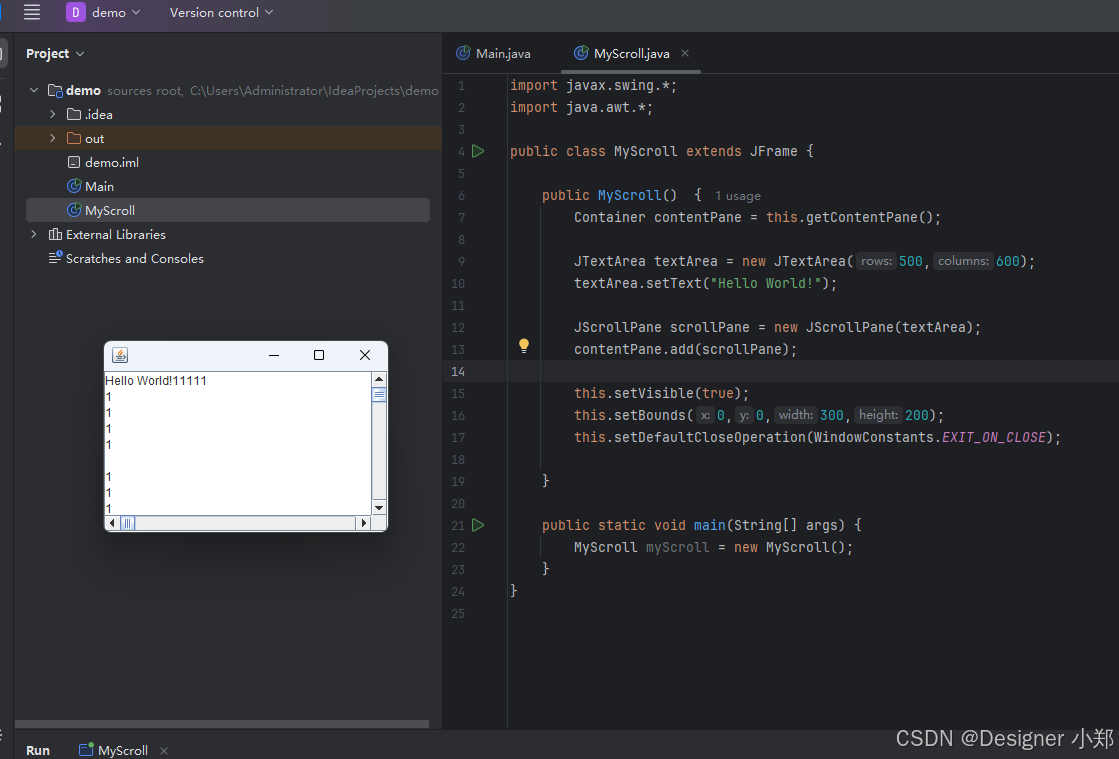Run main method gutter icon at line 21
This screenshot has width=1119, height=759.
pyautogui.click(x=478, y=525)
